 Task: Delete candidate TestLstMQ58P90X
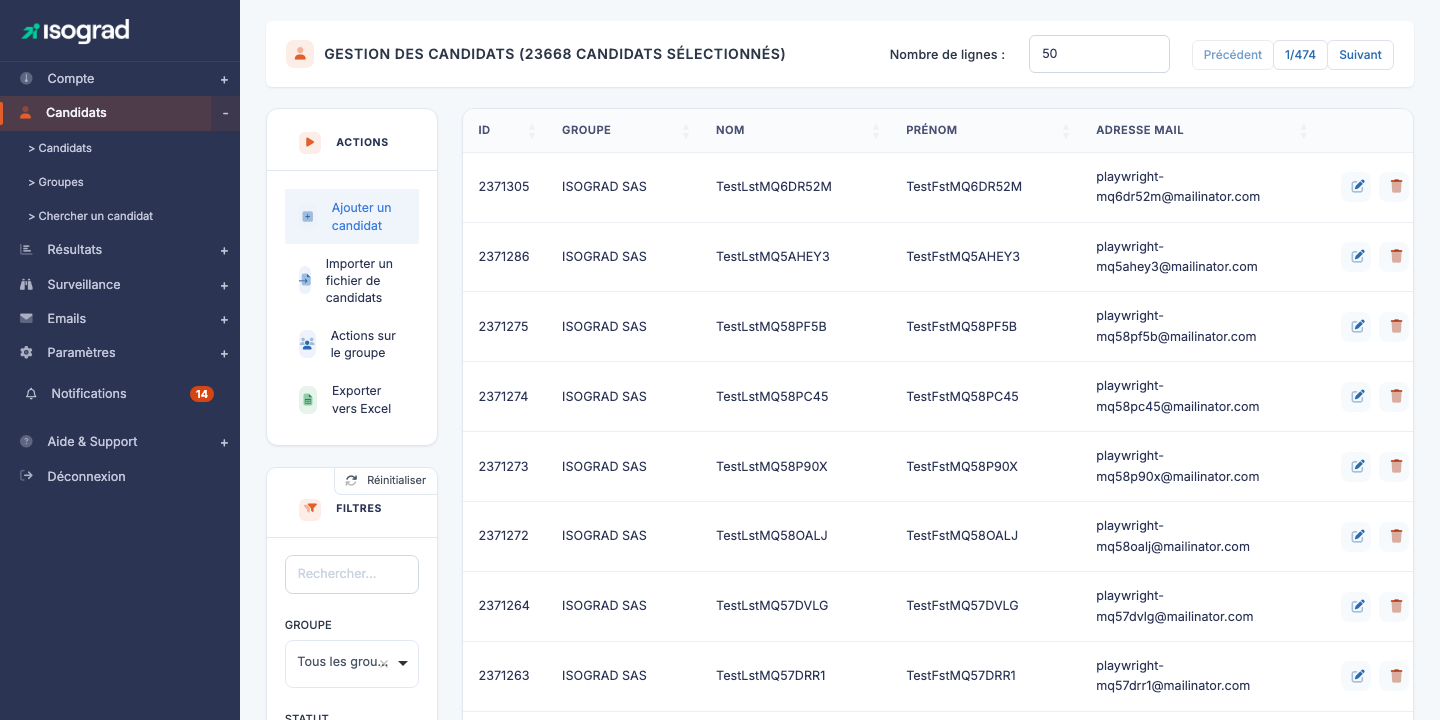(x=1396, y=466)
